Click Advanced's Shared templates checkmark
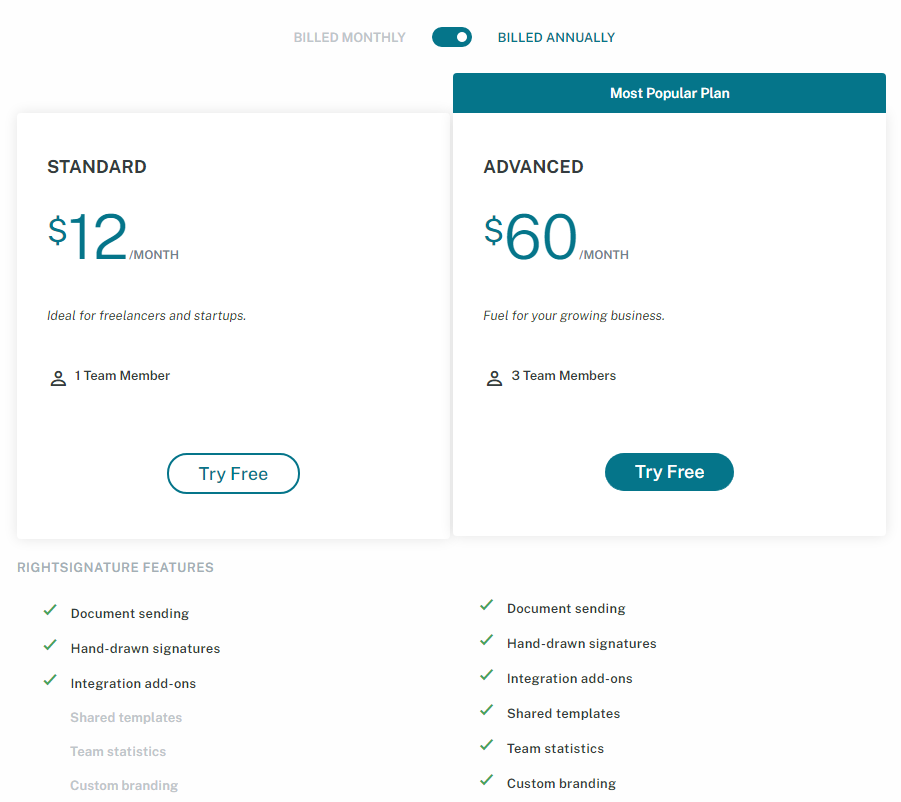The image size is (901, 802). (x=487, y=710)
